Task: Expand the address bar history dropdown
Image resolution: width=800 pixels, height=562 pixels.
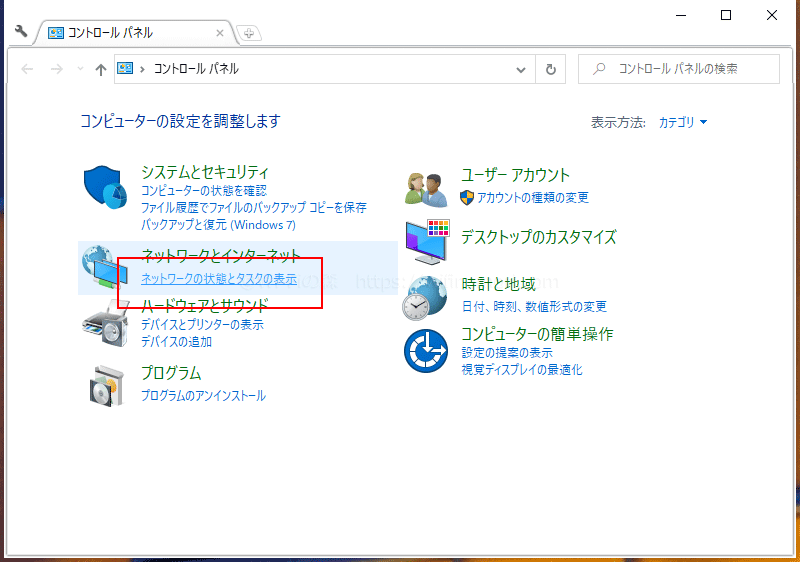Action: pyautogui.click(x=520, y=69)
